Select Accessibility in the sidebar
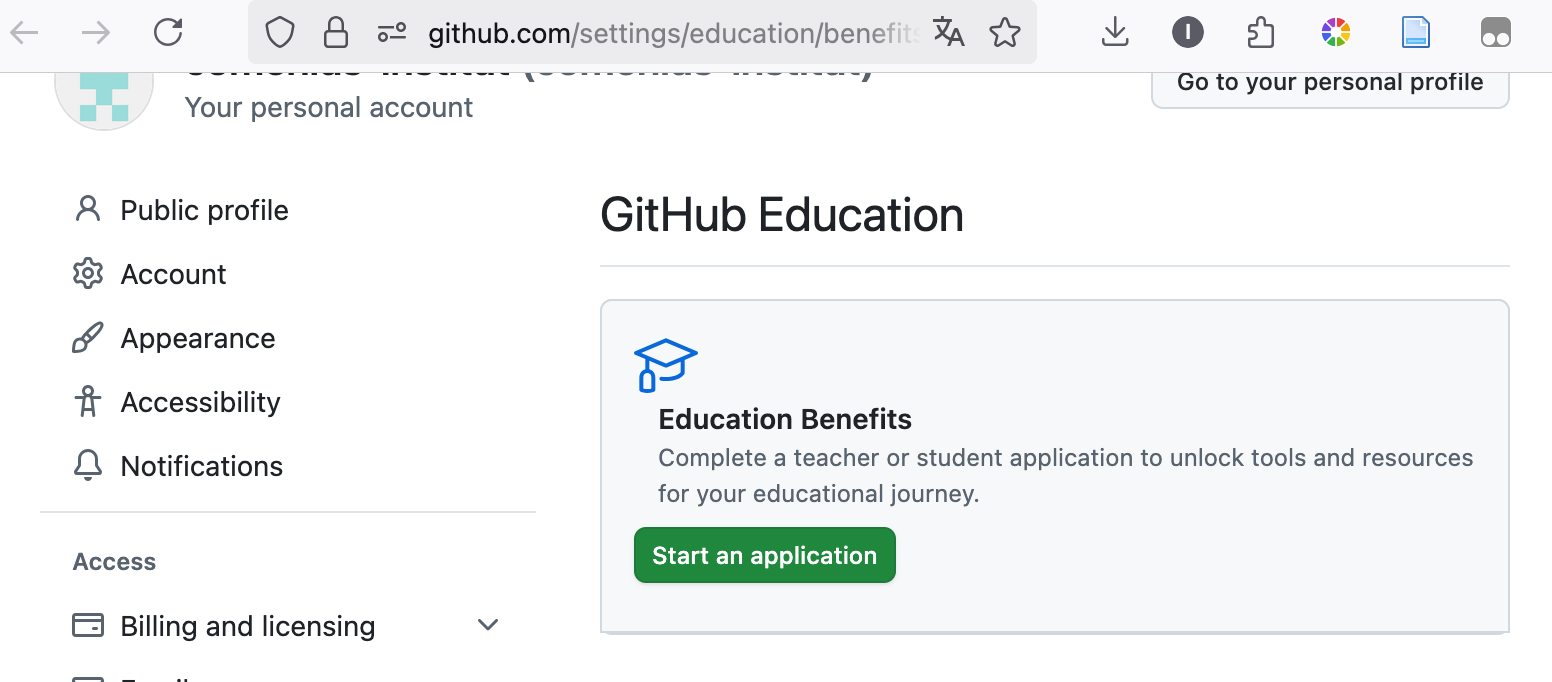The image size is (1552, 682). [200, 402]
